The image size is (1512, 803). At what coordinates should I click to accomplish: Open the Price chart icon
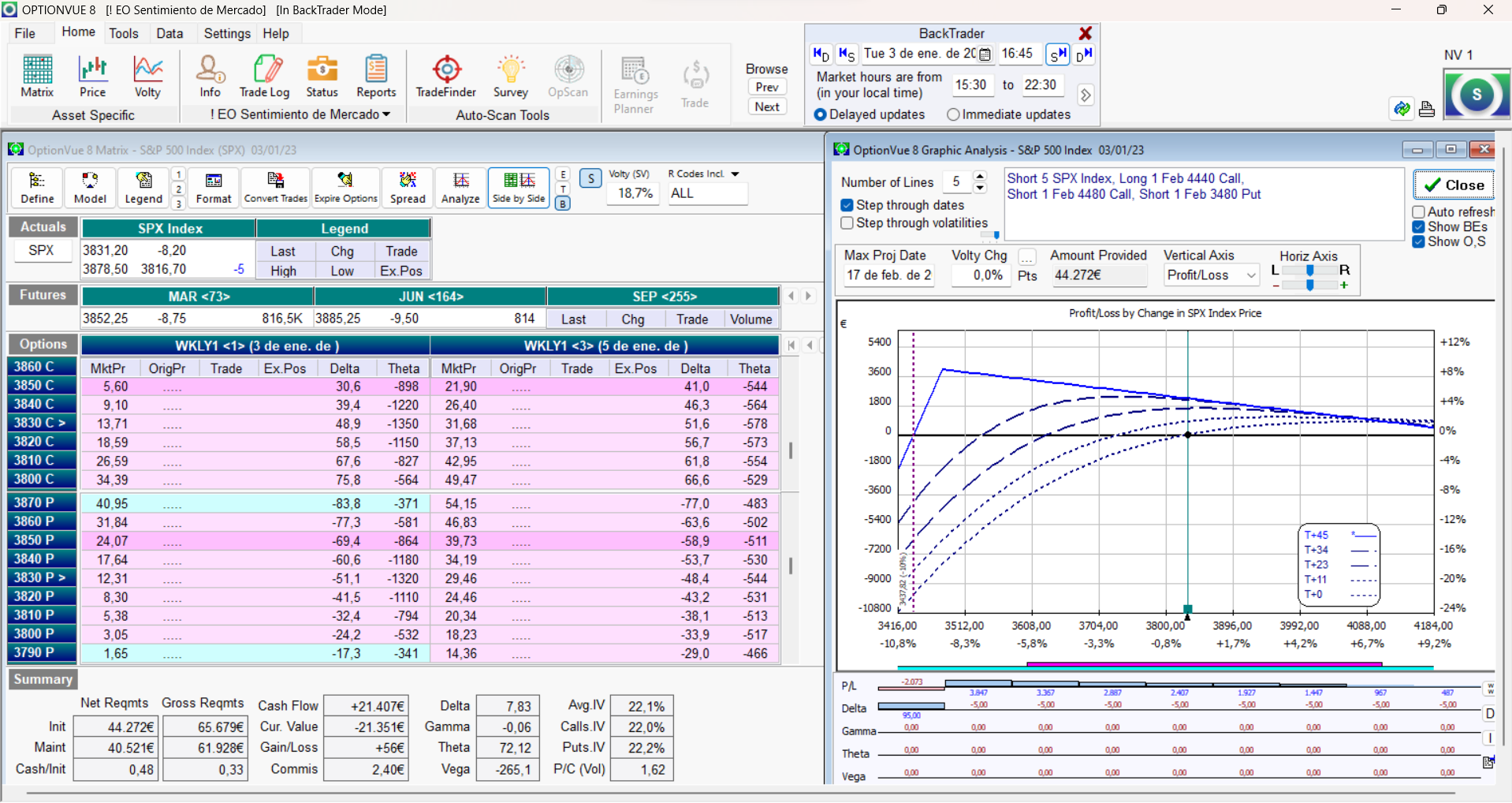pyautogui.click(x=92, y=77)
